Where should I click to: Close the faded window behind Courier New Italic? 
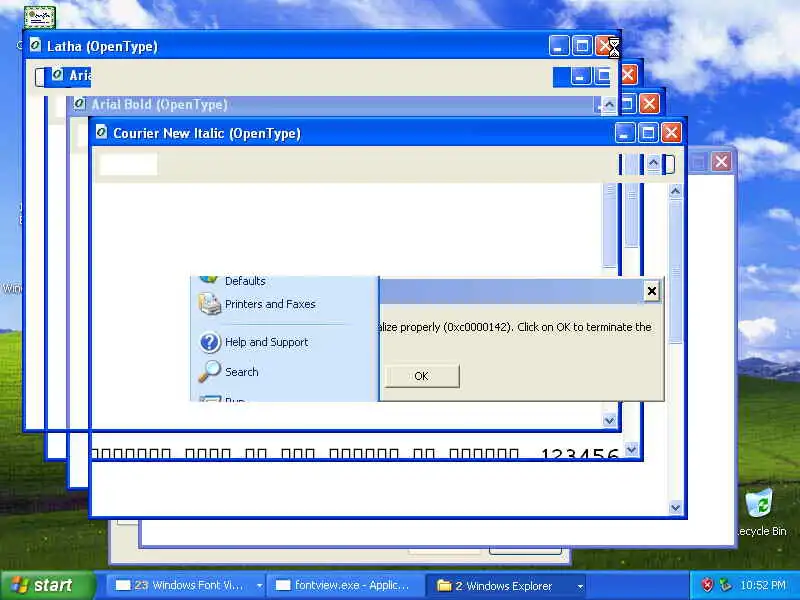pyautogui.click(x=721, y=162)
